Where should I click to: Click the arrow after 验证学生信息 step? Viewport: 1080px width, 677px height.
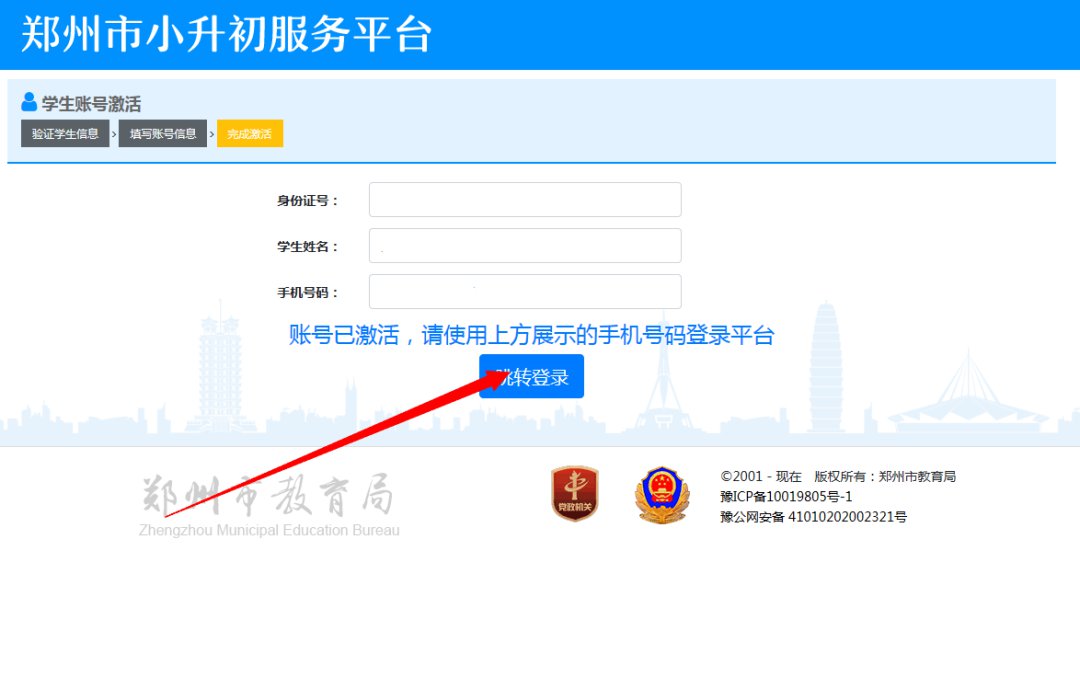click(x=114, y=134)
